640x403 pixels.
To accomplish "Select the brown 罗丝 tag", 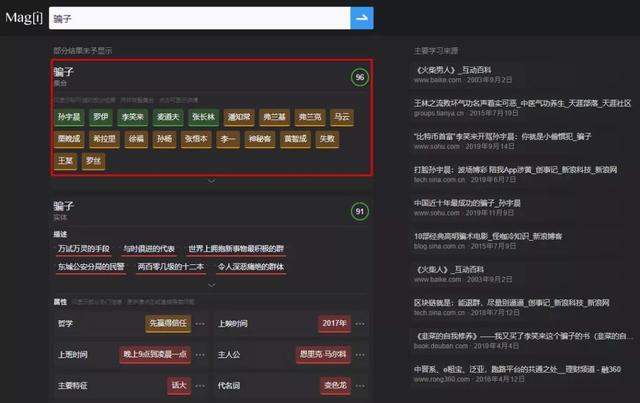I will tap(93, 161).
